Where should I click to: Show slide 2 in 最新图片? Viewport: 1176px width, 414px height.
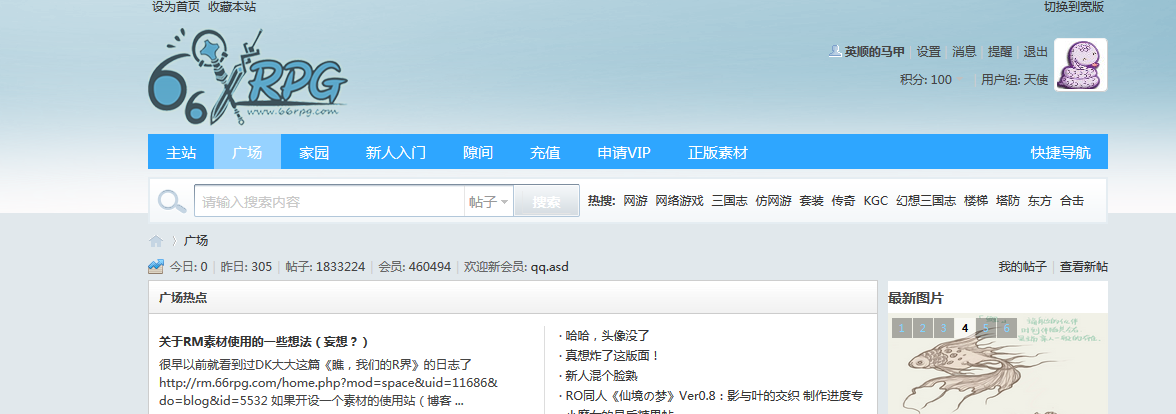(x=922, y=328)
